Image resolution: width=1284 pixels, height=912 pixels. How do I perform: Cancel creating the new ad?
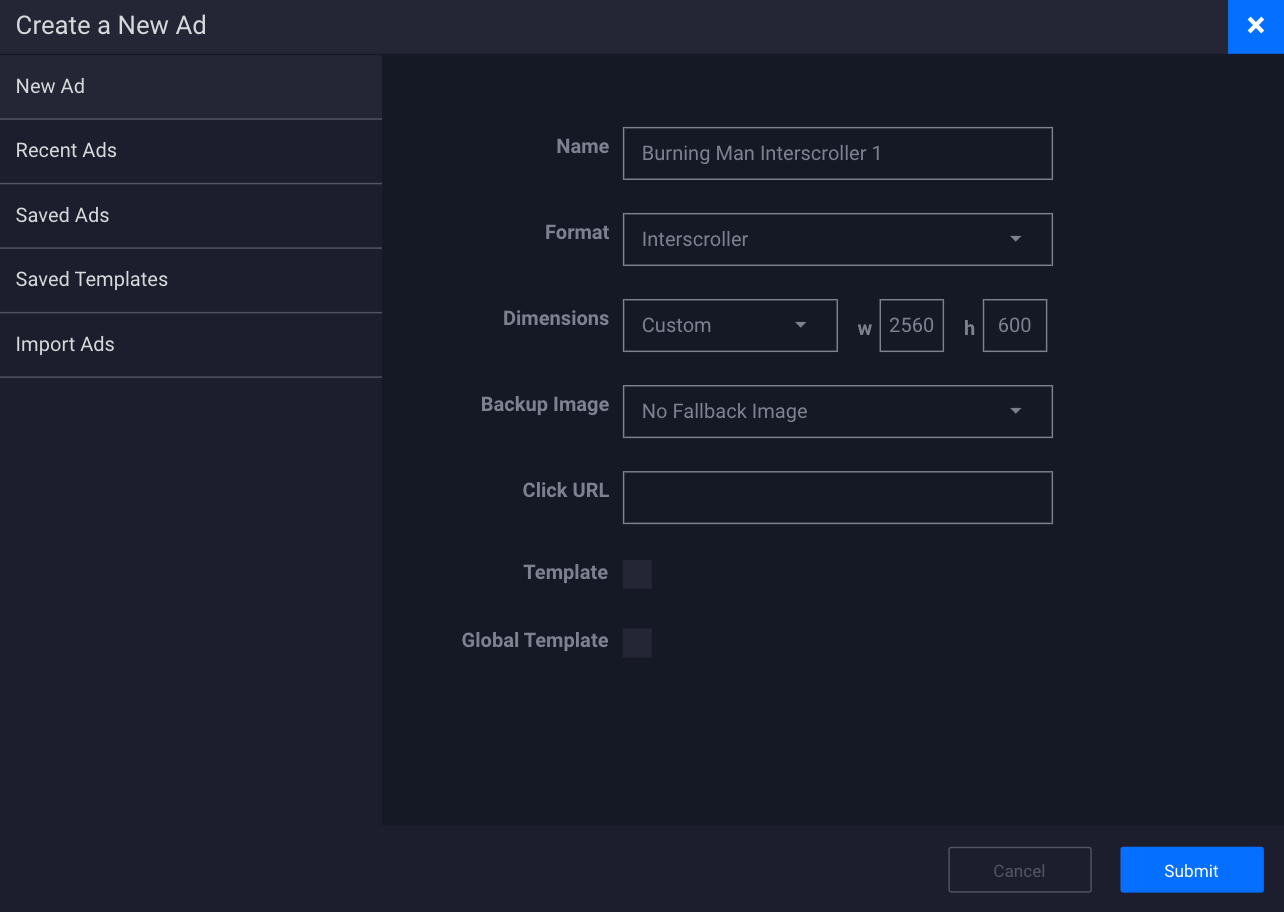point(1019,869)
